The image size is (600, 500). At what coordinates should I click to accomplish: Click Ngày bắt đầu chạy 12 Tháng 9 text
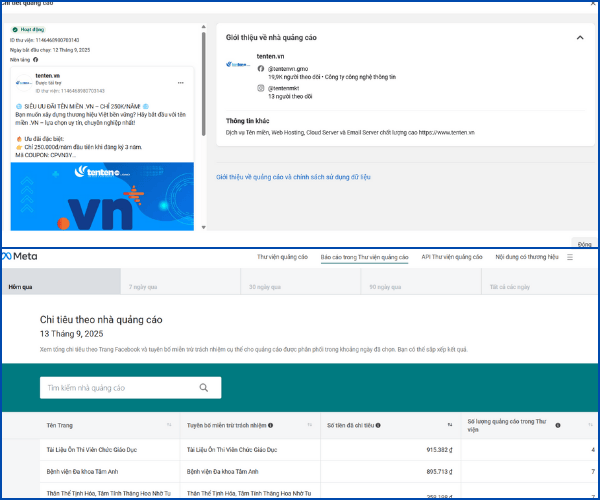click(50, 50)
